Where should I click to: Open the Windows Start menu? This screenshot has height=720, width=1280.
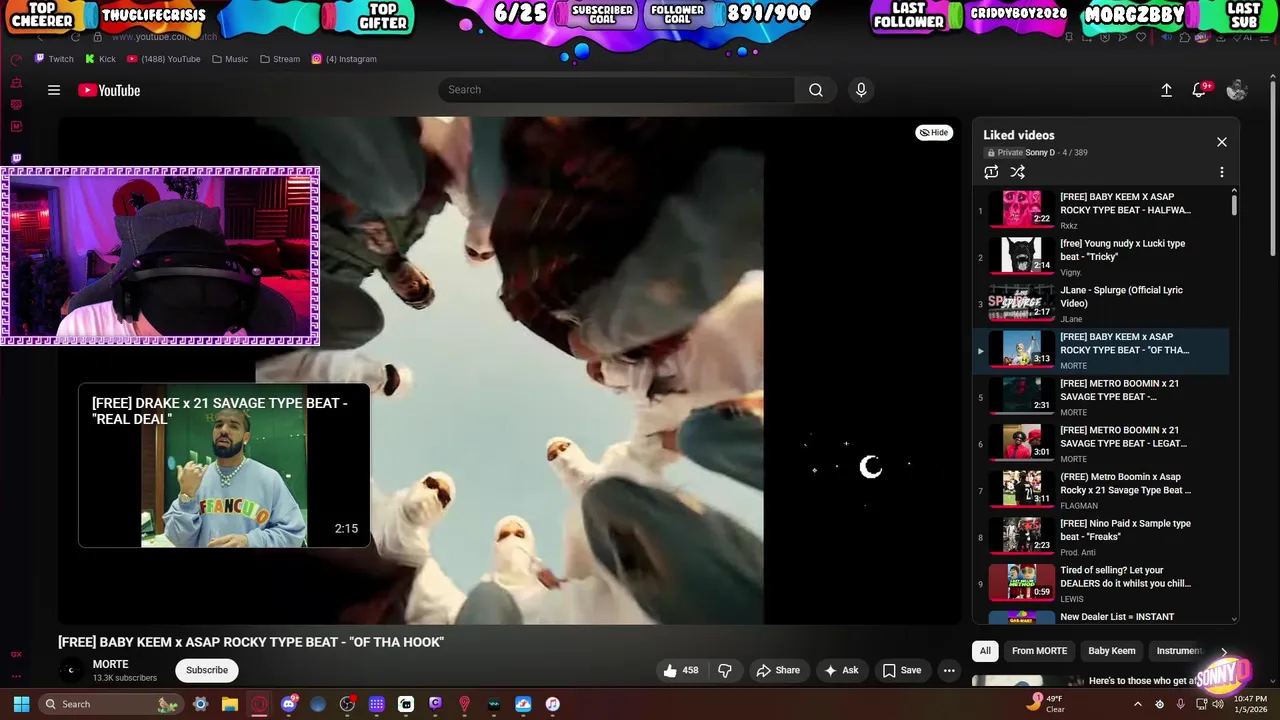21,704
